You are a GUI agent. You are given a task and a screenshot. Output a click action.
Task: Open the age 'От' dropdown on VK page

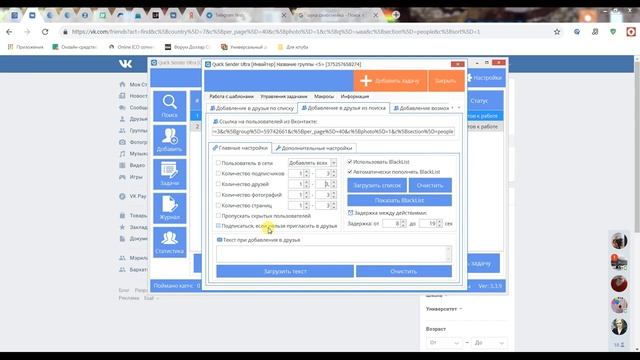pos(444,343)
